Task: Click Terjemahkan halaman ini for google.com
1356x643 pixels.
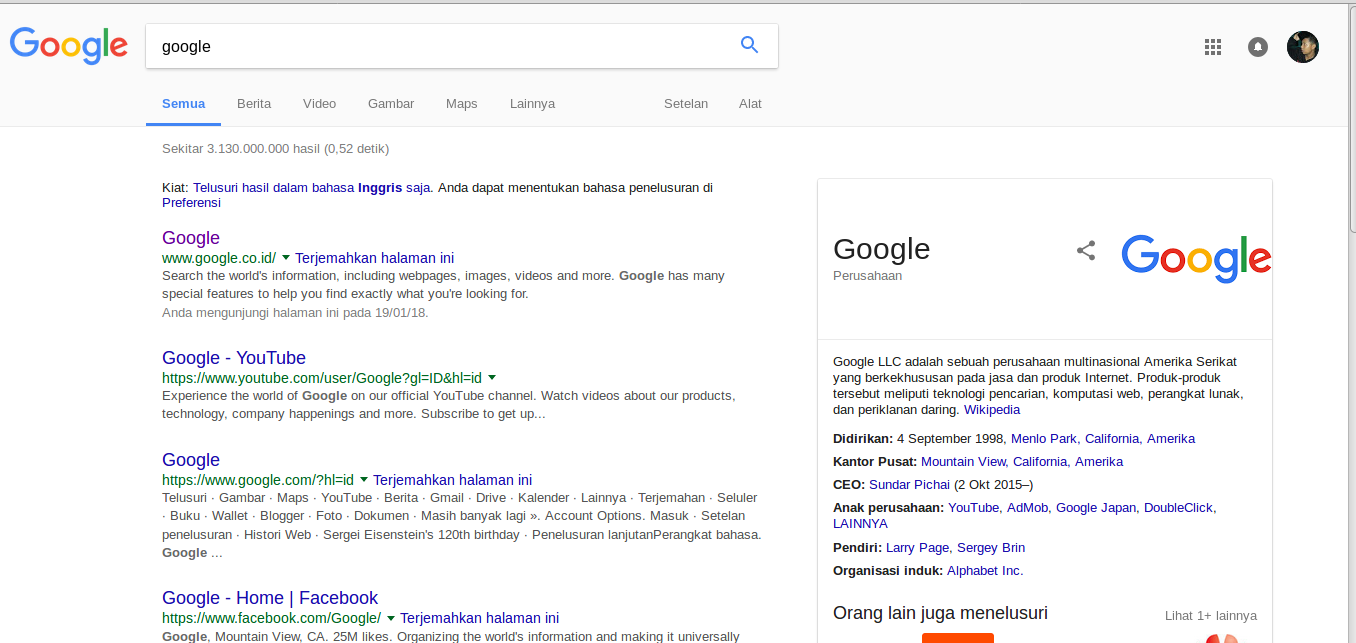Action: [x=453, y=480]
